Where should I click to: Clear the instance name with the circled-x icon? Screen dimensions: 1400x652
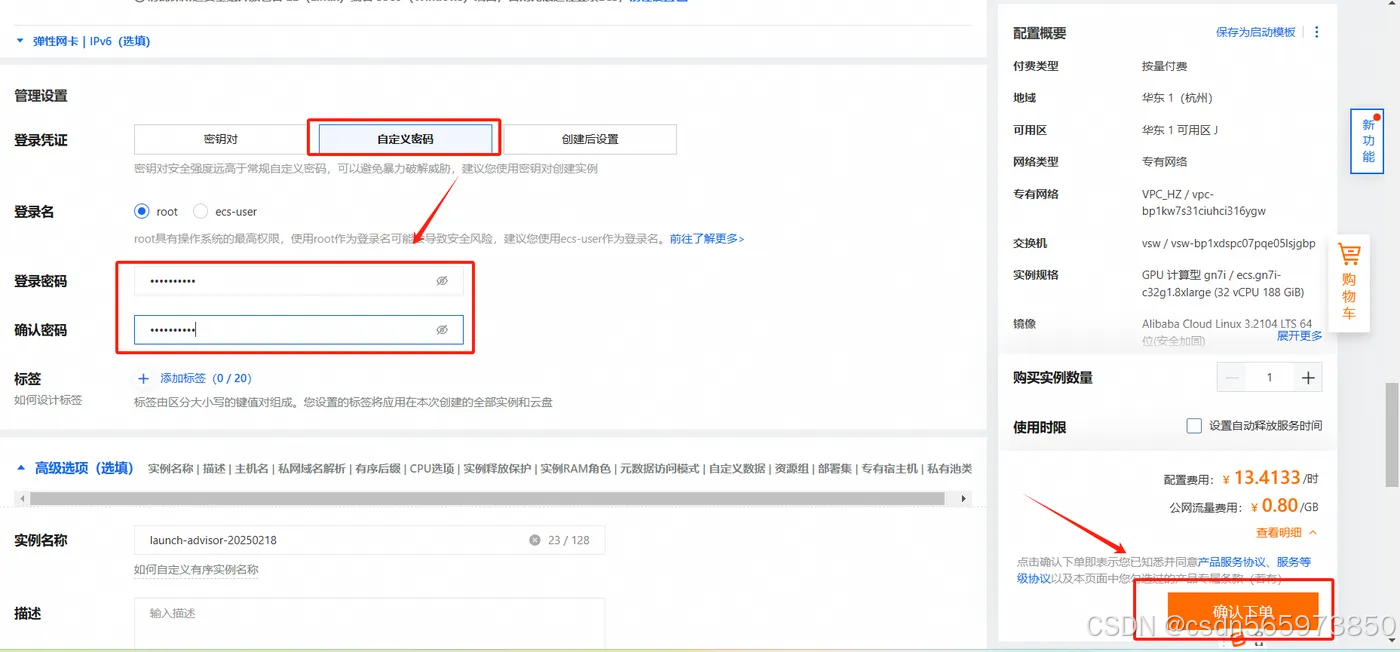pyautogui.click(x=535, y=539)
